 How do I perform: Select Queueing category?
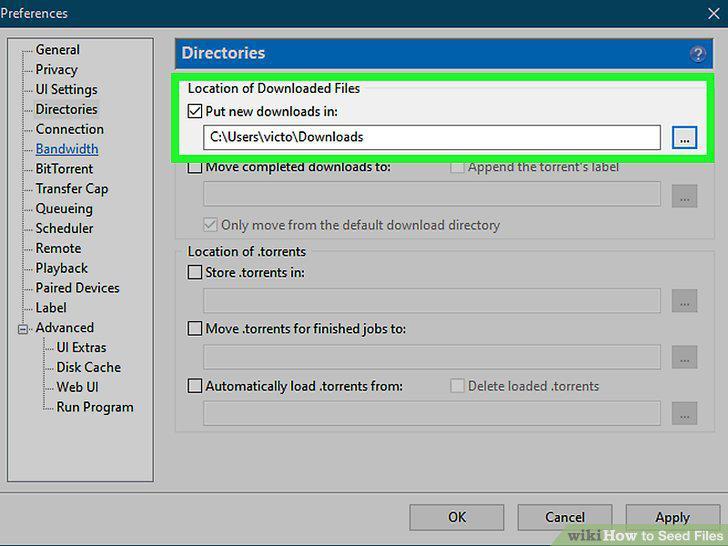(64, 209)
